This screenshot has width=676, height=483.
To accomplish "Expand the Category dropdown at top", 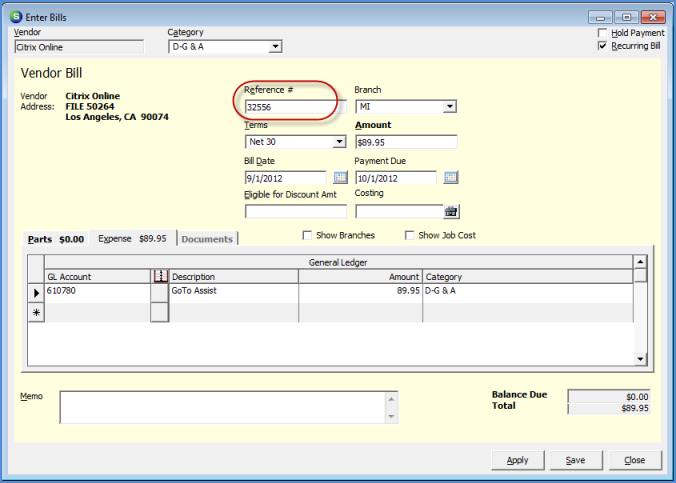I will (275, 47).
